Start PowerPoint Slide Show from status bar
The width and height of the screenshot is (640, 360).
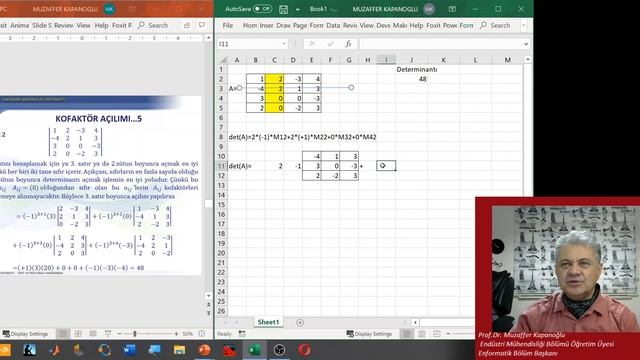pos(108,334)
